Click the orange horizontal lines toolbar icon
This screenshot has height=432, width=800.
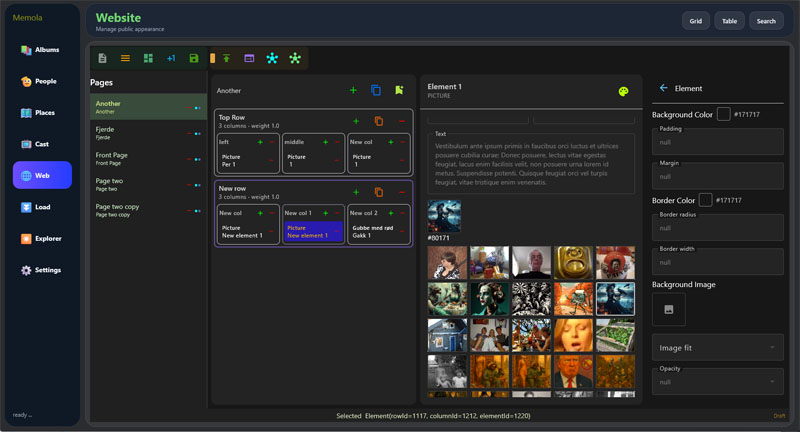point(125,58)
